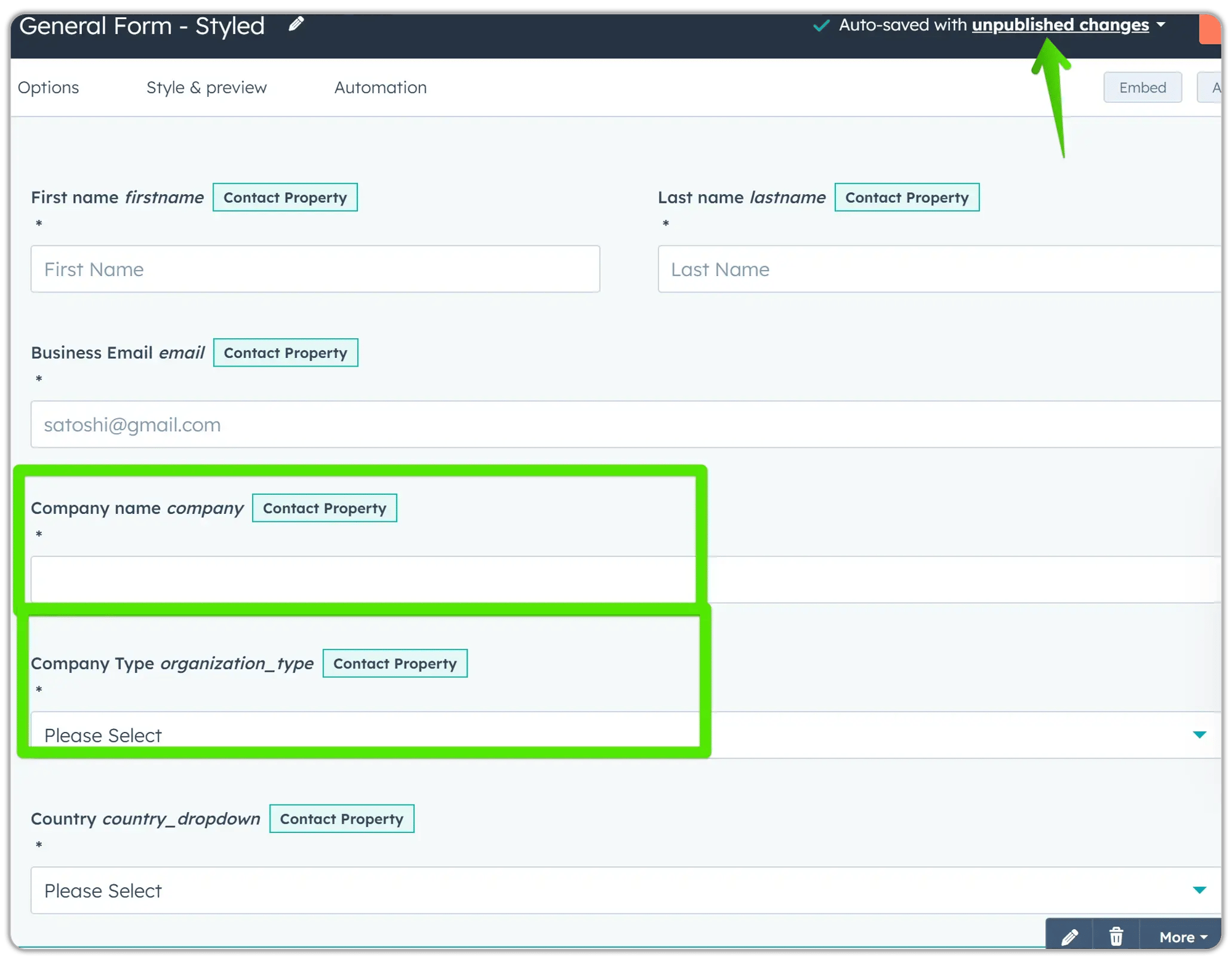1232x968 pixels.
Task: Click the Contact Property badge beside firstname
Action: pos(285,197)
